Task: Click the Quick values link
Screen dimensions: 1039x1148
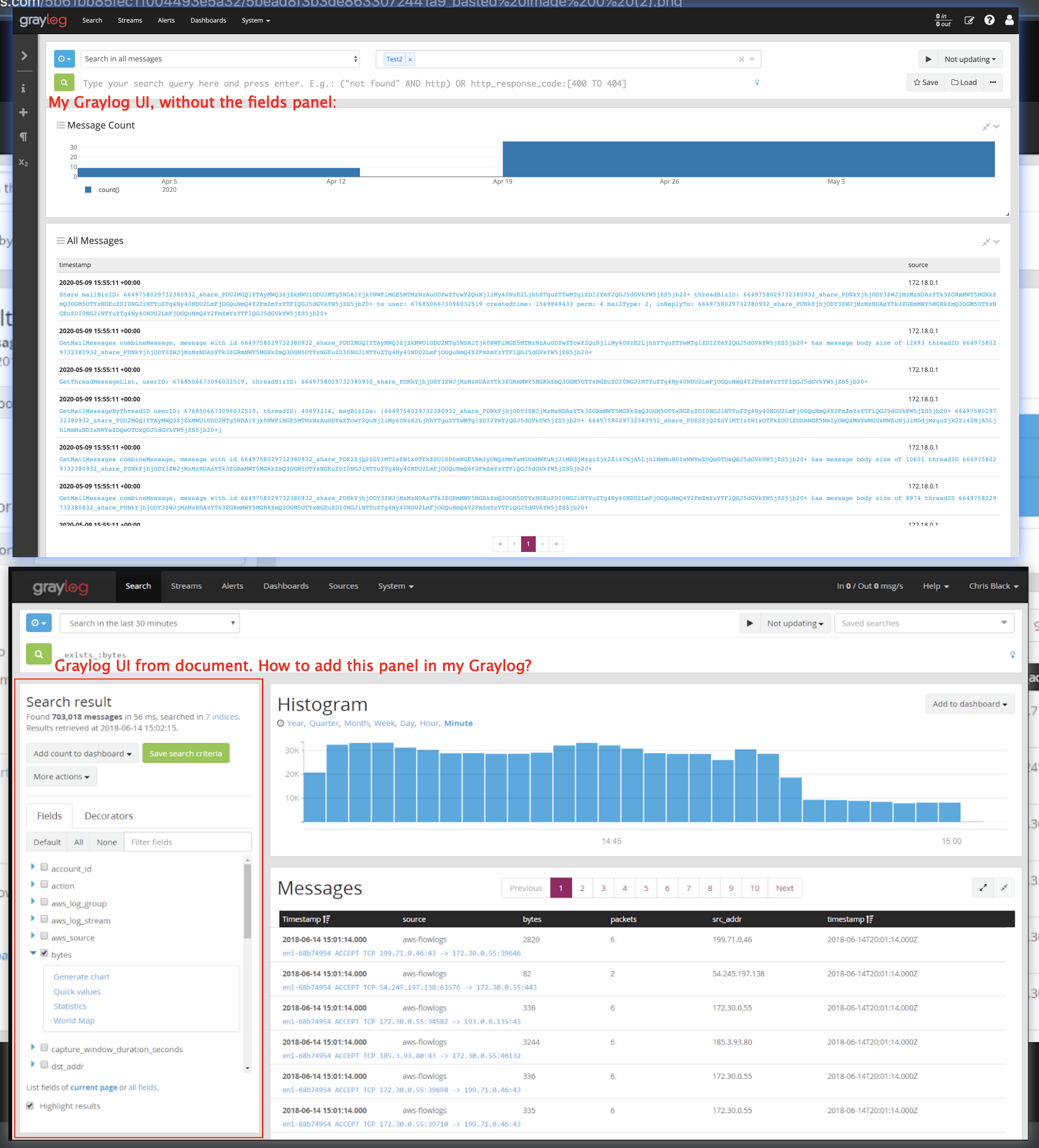Action: pos(77,992)
